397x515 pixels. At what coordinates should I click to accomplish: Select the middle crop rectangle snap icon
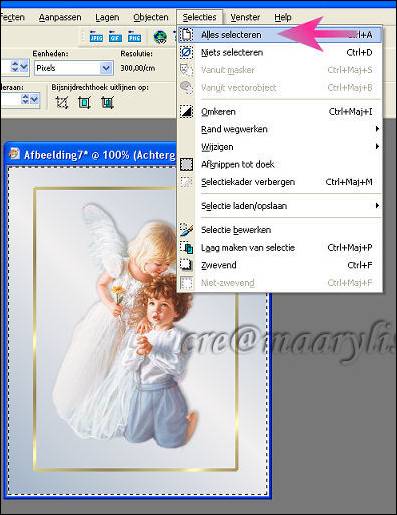[84, 103]
